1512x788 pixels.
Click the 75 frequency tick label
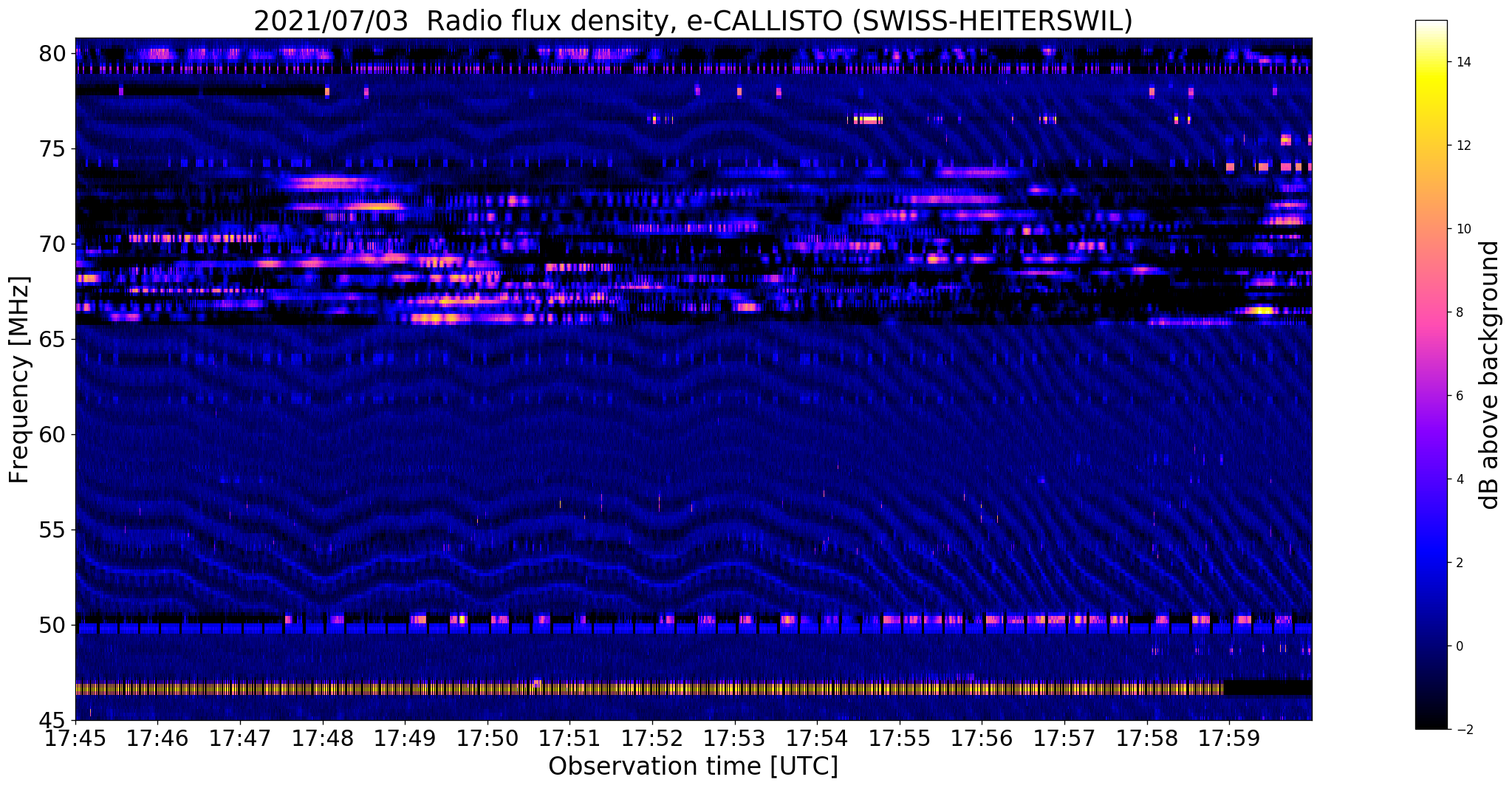[x=52, y=149]
